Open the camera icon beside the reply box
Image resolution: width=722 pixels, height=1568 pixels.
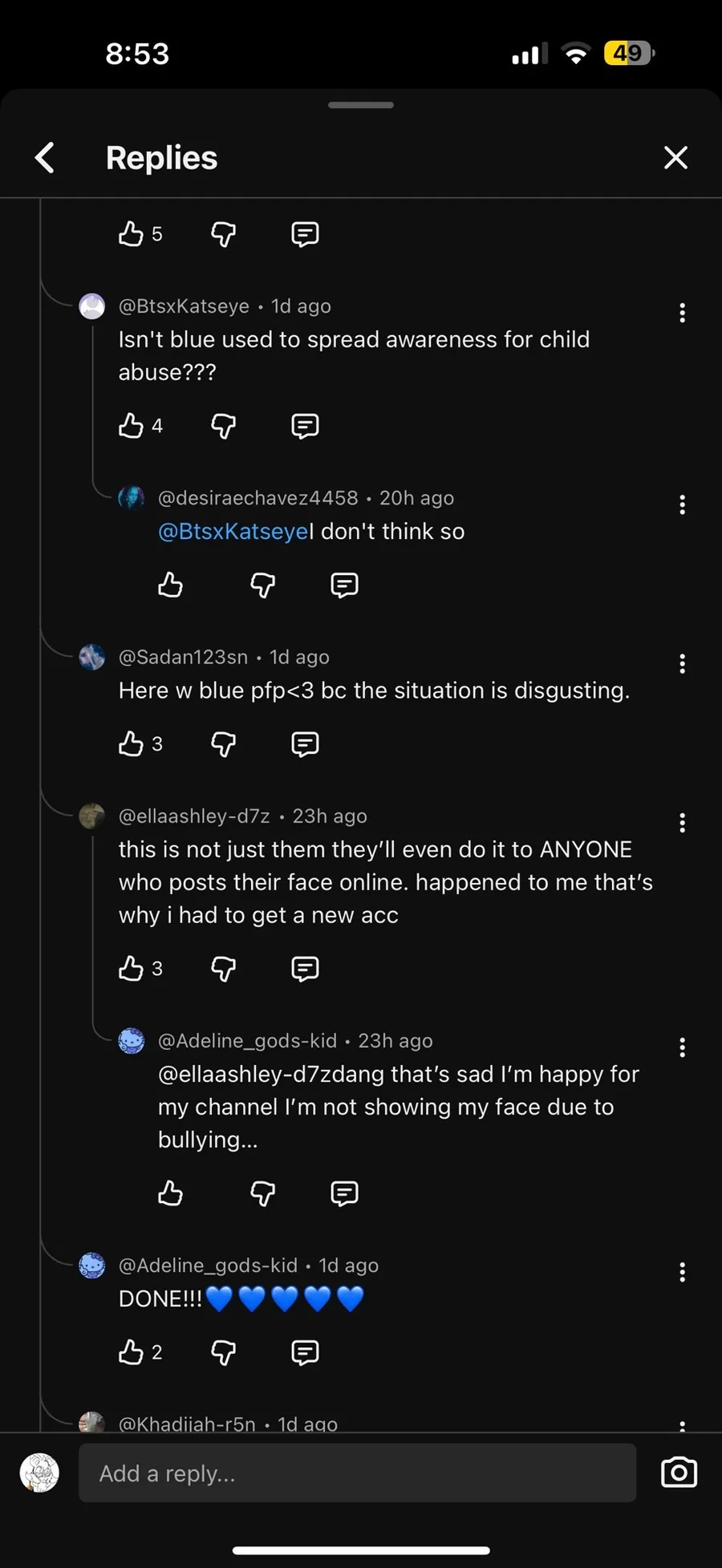[x=679, y=1473]
